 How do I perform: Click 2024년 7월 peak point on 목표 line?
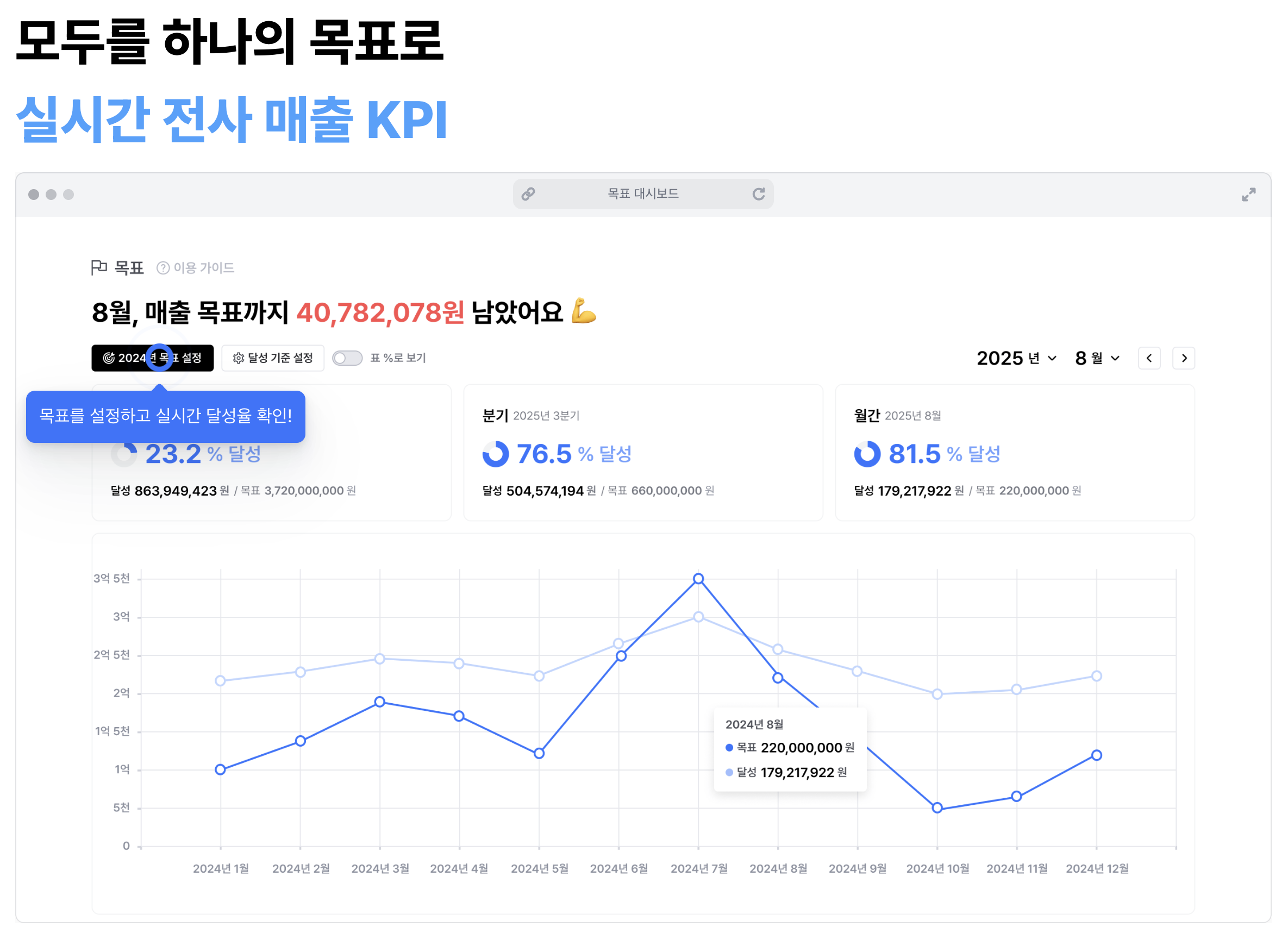pyautogui.click(x=698, y=579)
